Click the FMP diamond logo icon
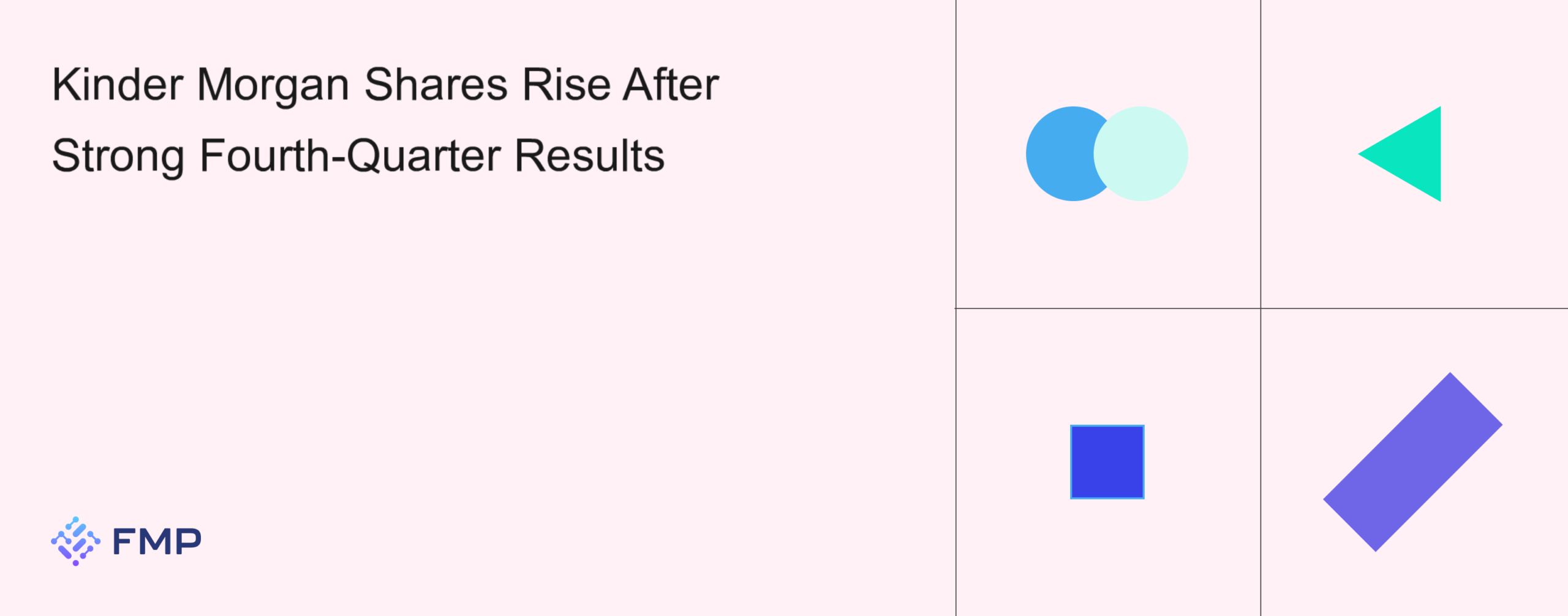Screen dimensions: 1568x616 [x=75, y=541]
